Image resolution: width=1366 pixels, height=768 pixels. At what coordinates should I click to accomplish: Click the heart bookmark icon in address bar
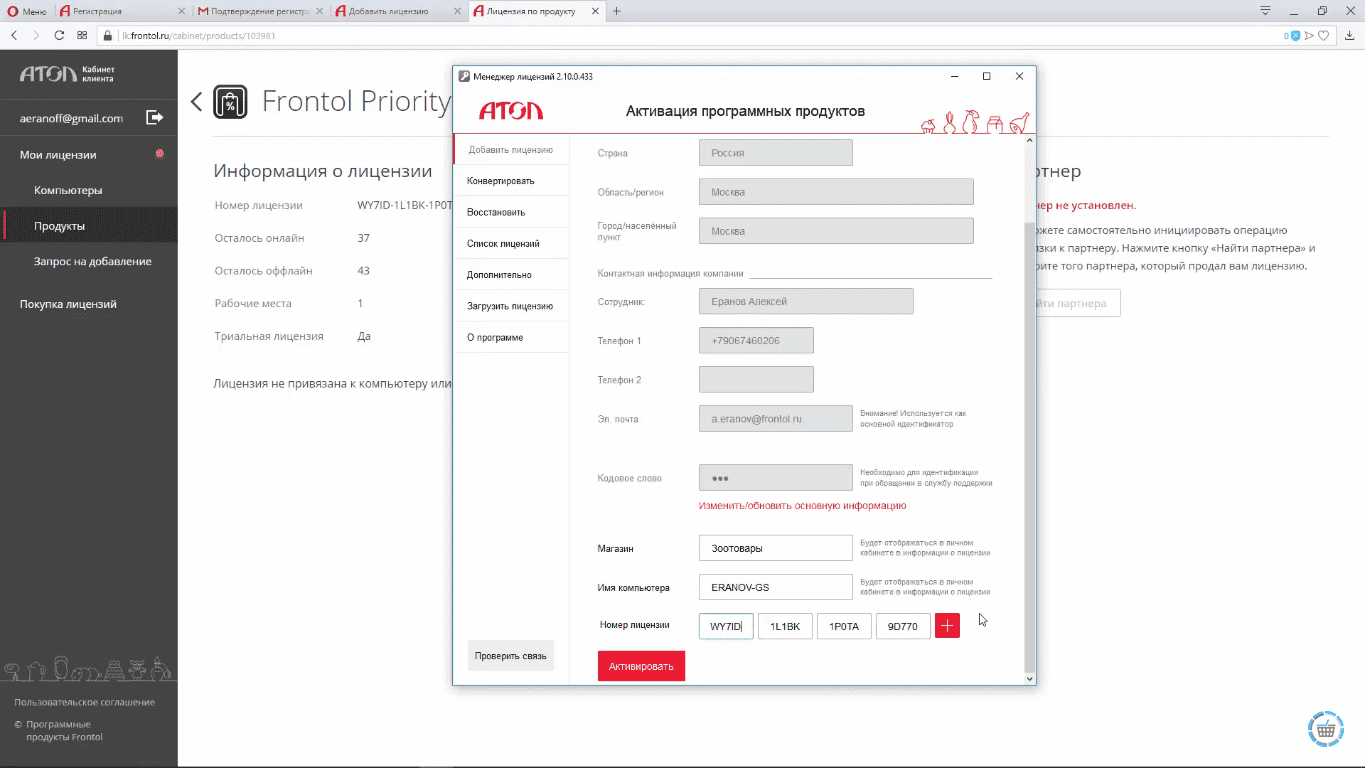click(1323, 35)
